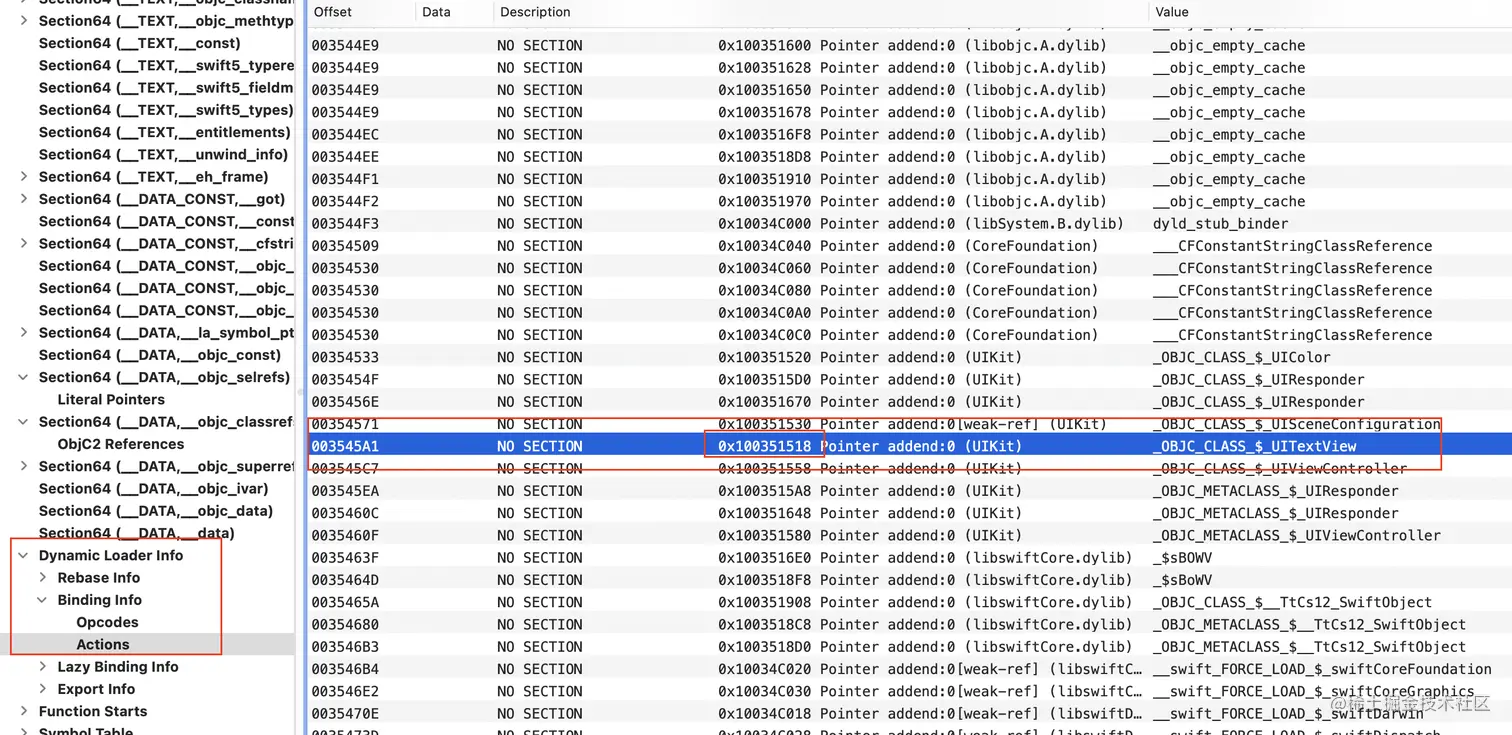Collapse the Binding Info node

click(42, 600)
